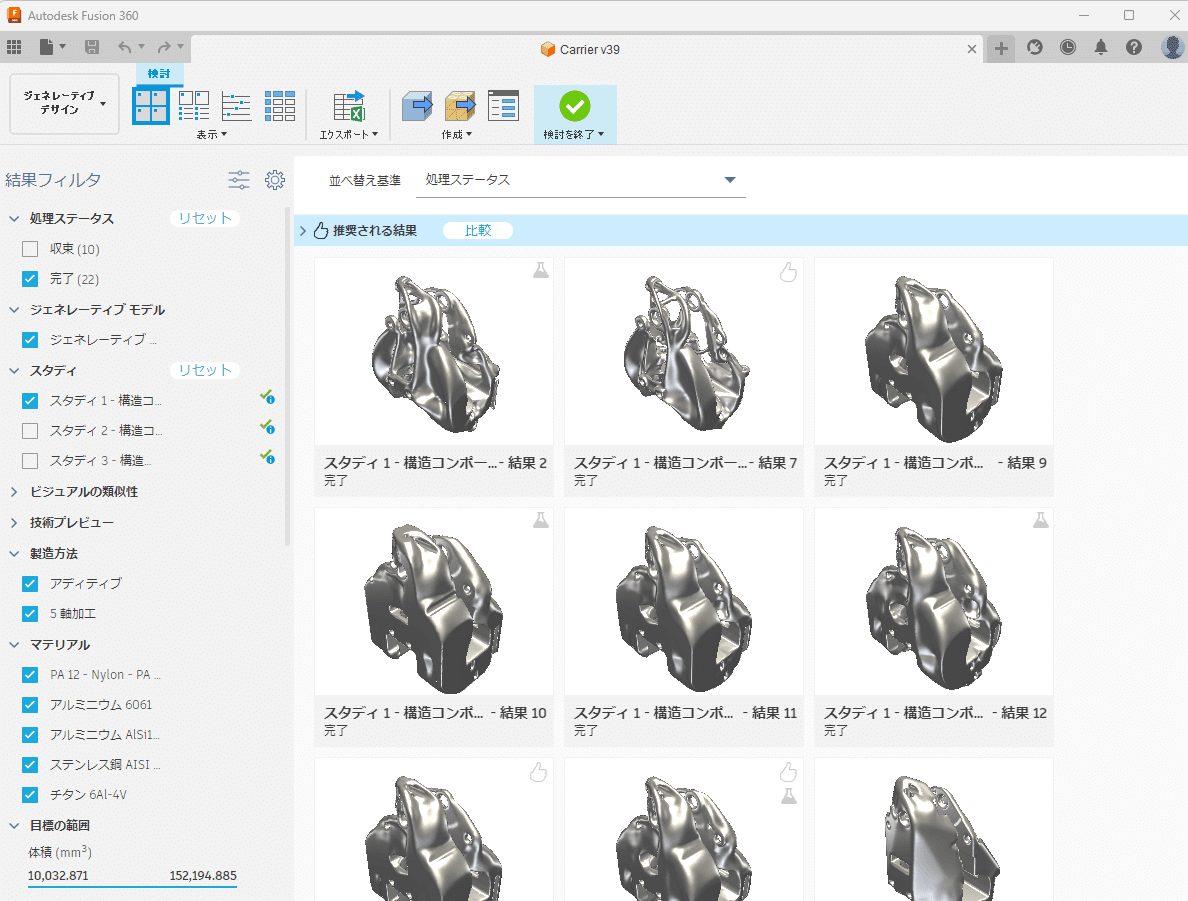Open the extensions icon in title bar
The image size is (1188, 901).
[1034, 48]
